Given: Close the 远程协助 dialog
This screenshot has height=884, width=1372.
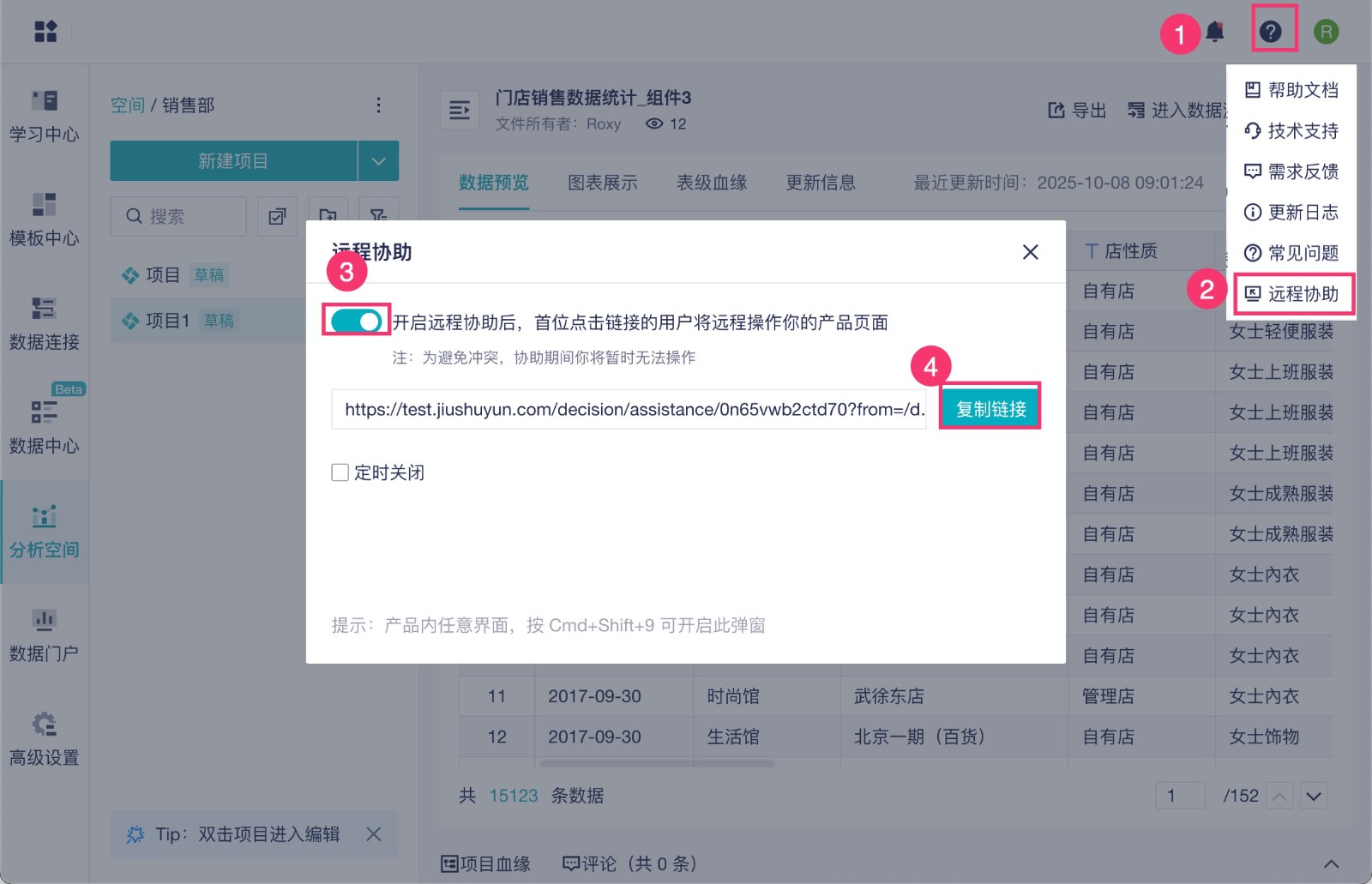Looking at the screenshot, I should point(1030,252).
